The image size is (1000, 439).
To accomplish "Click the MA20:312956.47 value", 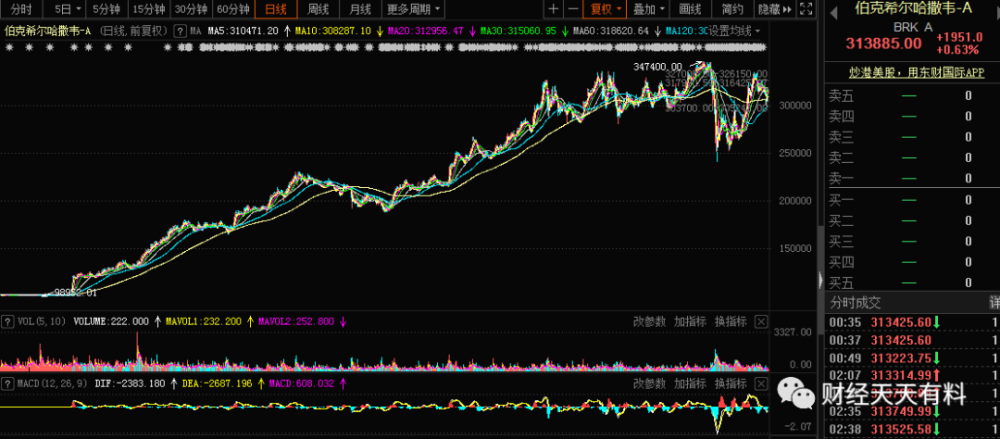I will (x=427, y=31).
